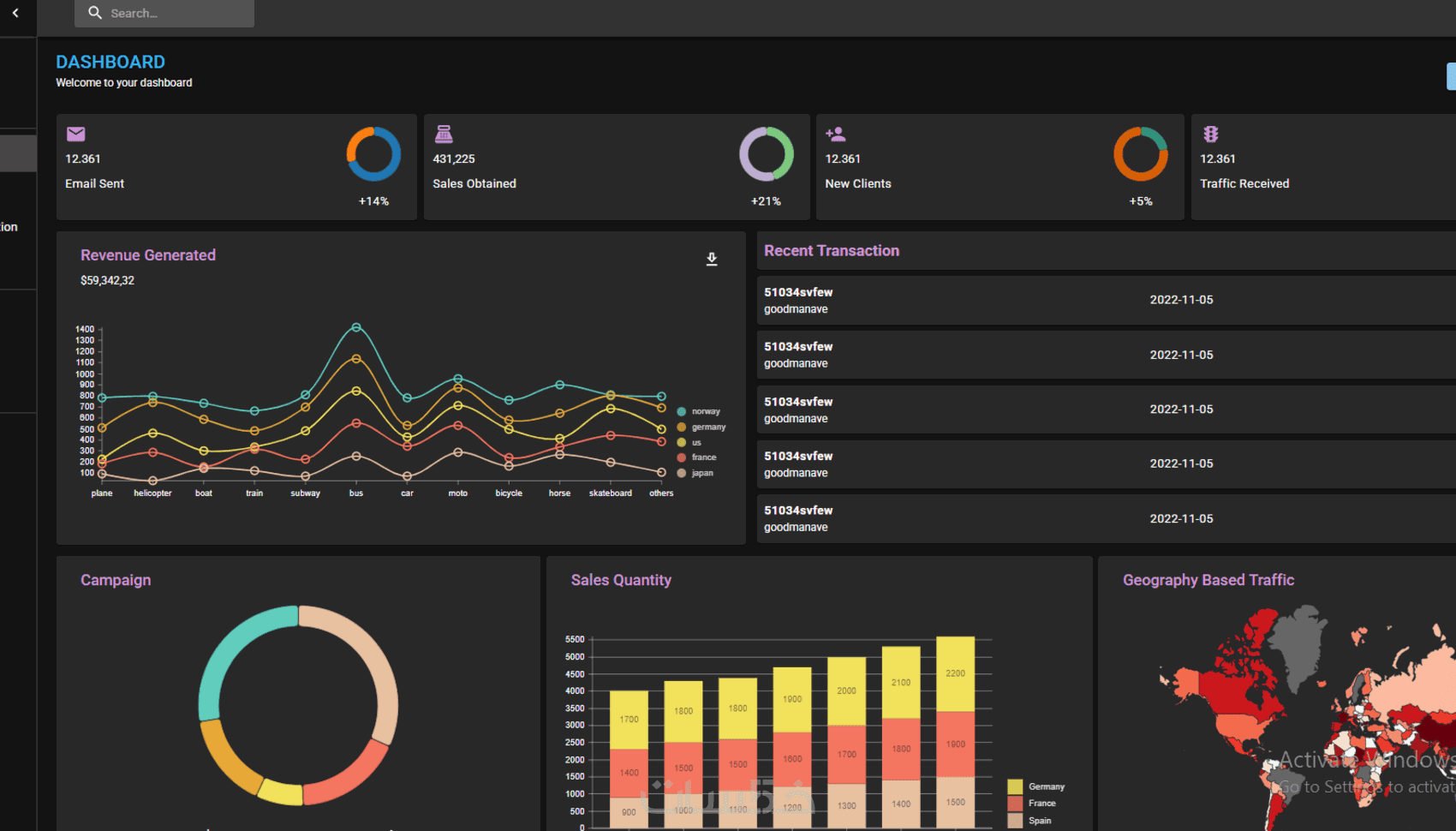Click the Email Sent label

click(94, 183)
